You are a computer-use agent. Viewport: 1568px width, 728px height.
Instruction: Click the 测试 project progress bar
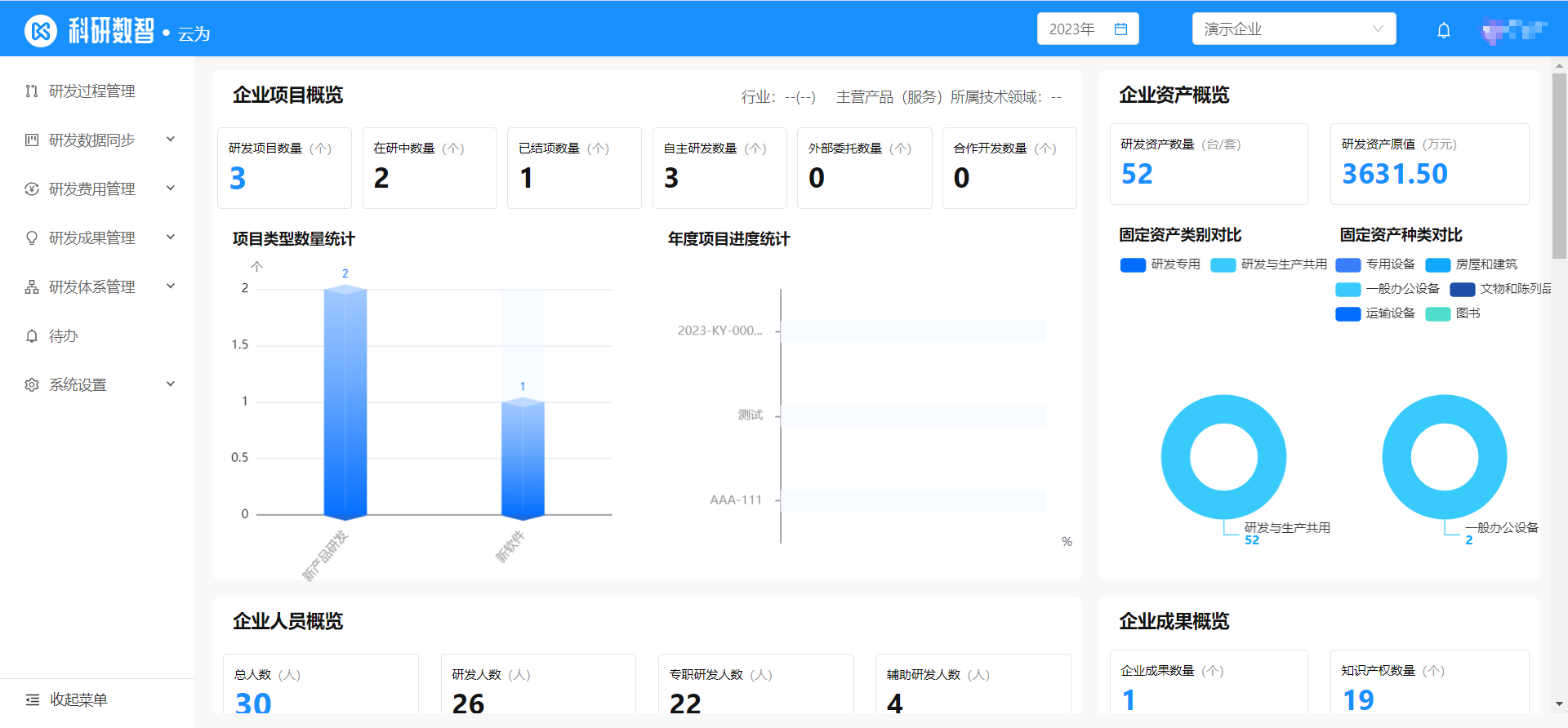point(913,415)
